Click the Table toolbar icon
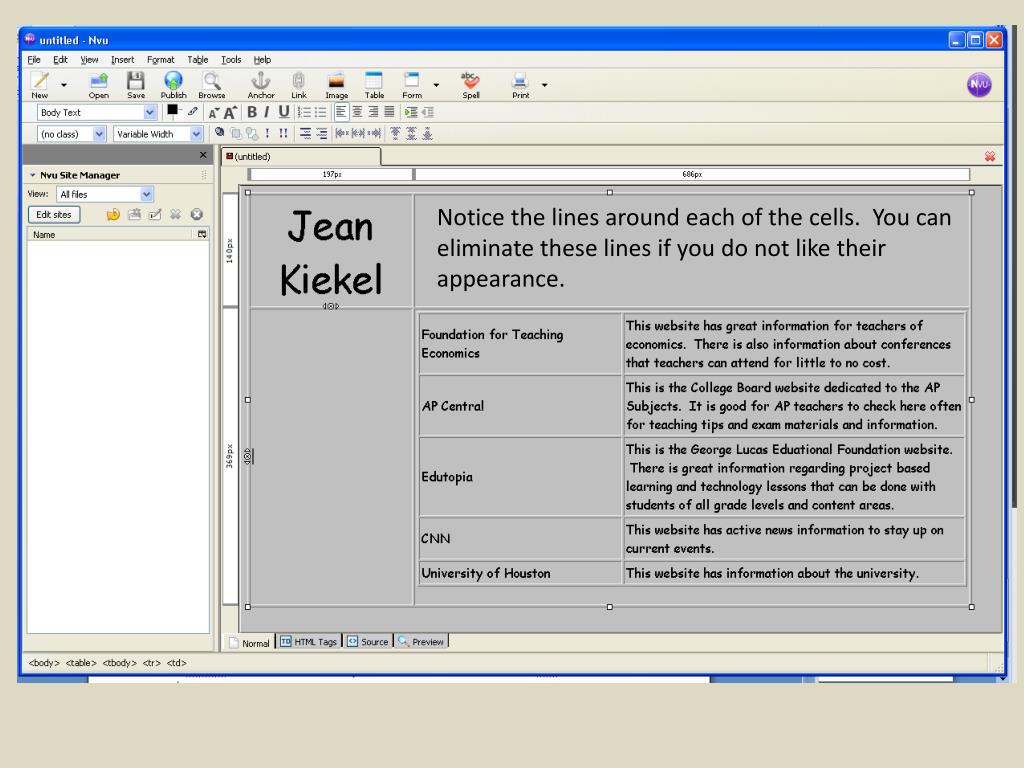 point(374,85)
